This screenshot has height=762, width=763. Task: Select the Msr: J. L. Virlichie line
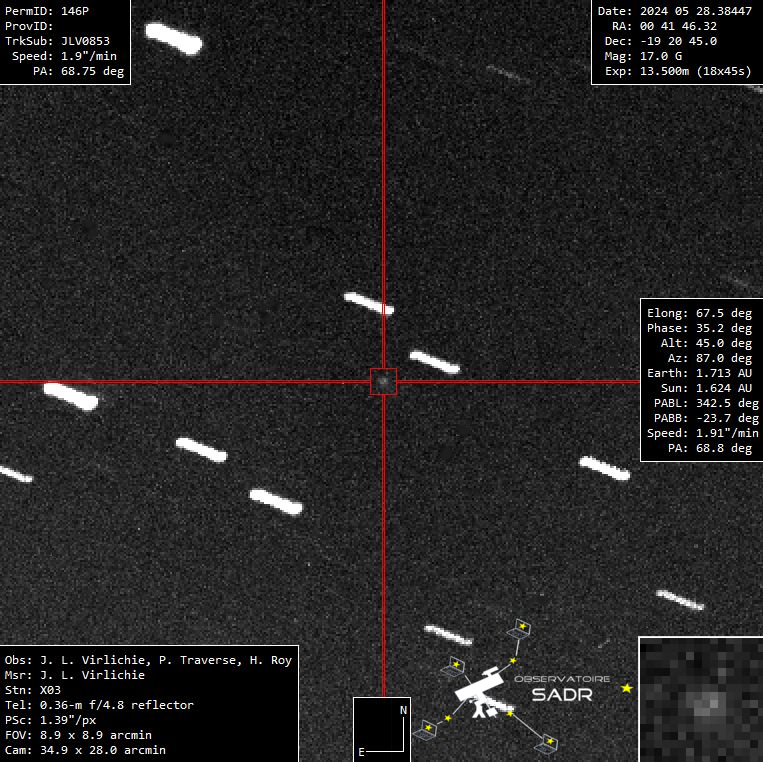(x=75, y=675)
